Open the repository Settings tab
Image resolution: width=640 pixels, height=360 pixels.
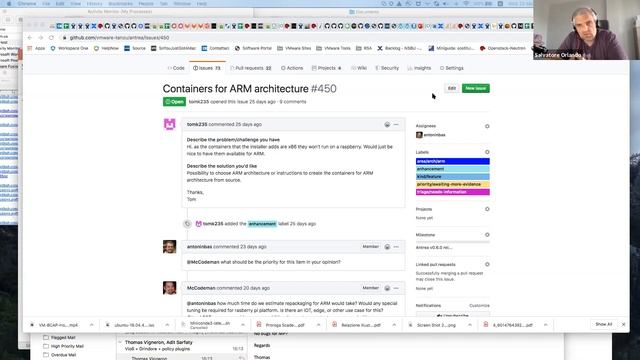451,68
